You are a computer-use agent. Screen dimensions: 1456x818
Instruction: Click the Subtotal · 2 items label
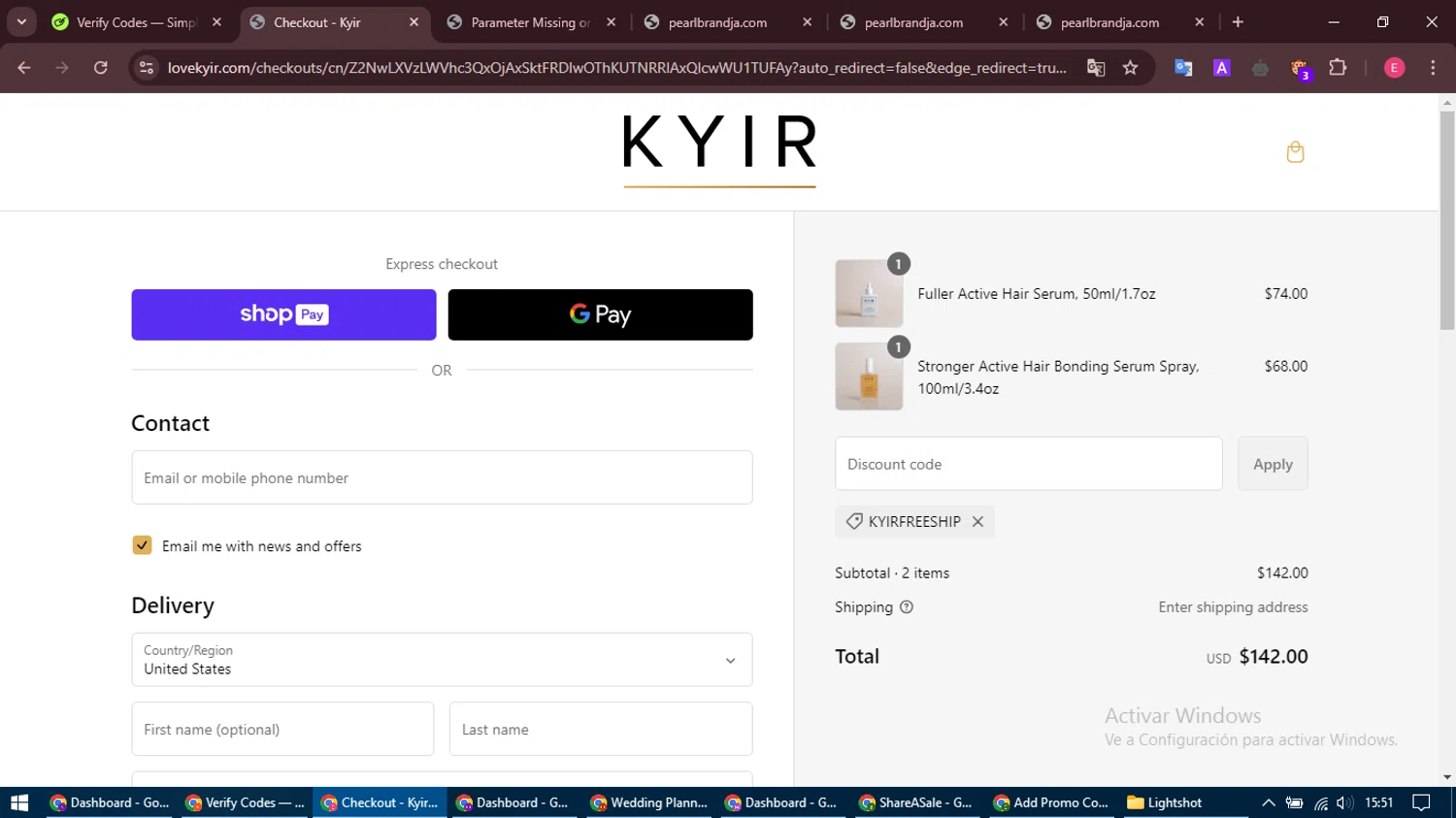point(892,573)
